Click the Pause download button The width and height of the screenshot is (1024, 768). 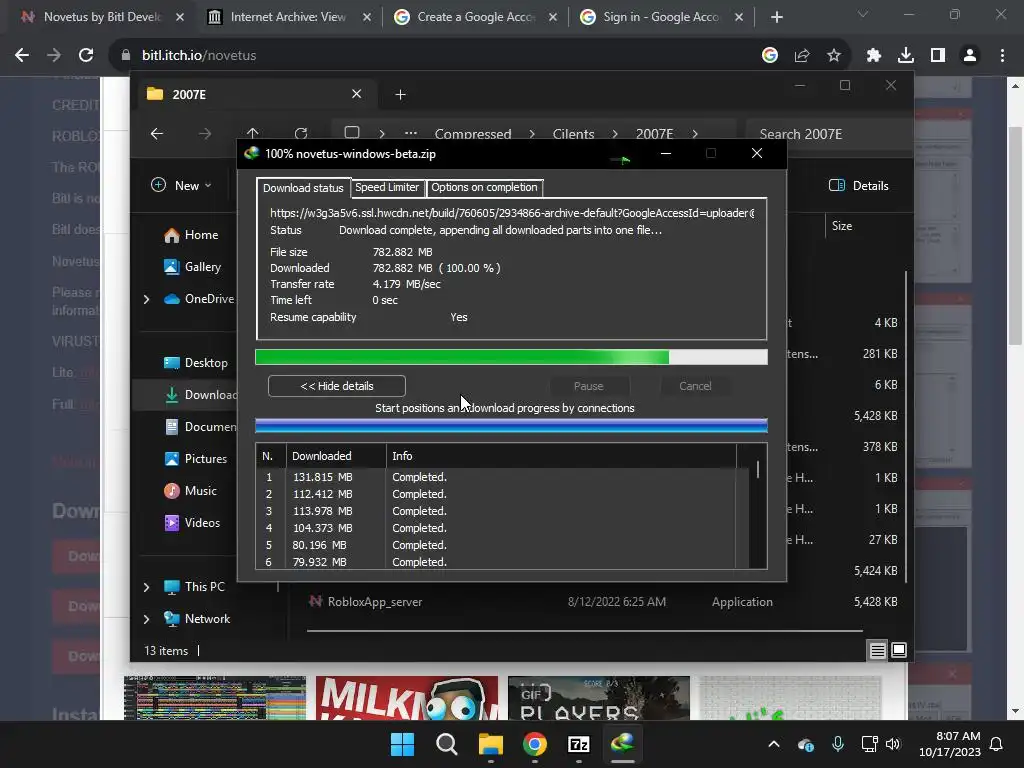(588, 386)
